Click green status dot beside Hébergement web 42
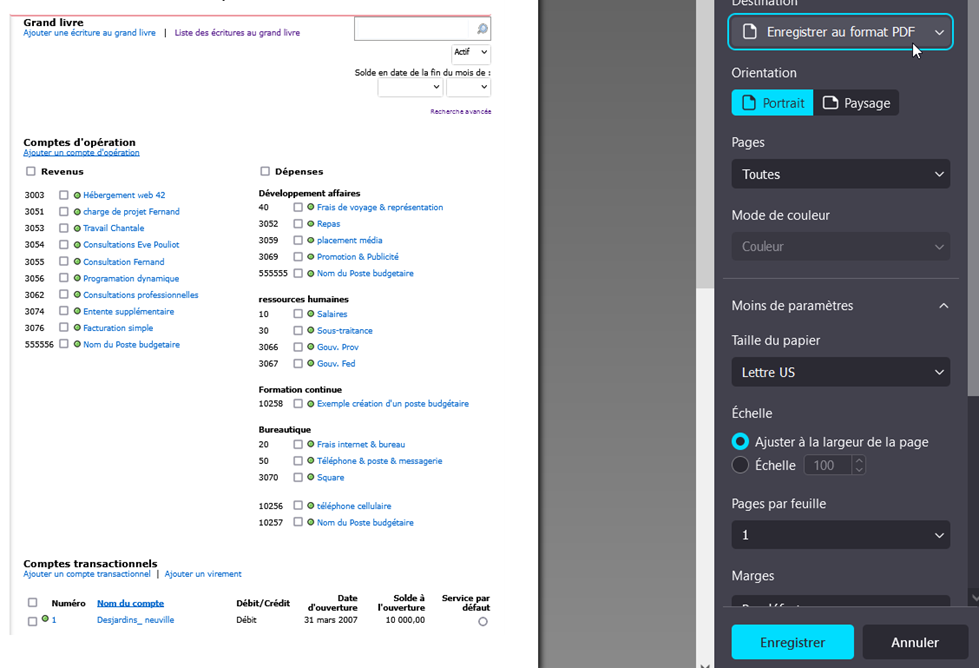The height and width of the screenshot is (668, 979). click(x=77, y=196)
